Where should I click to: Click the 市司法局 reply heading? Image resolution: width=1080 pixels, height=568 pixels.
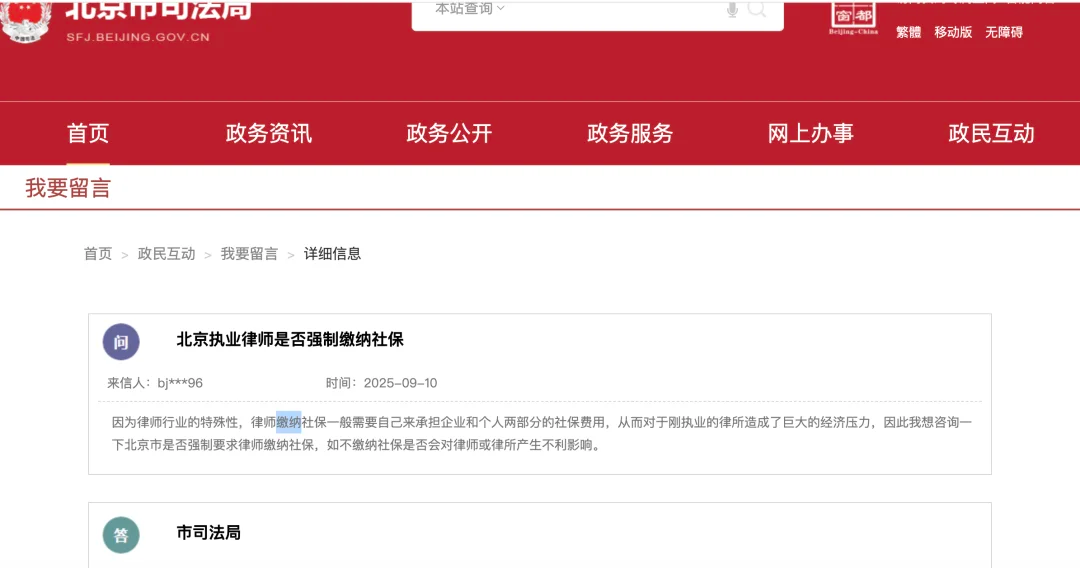209,533
